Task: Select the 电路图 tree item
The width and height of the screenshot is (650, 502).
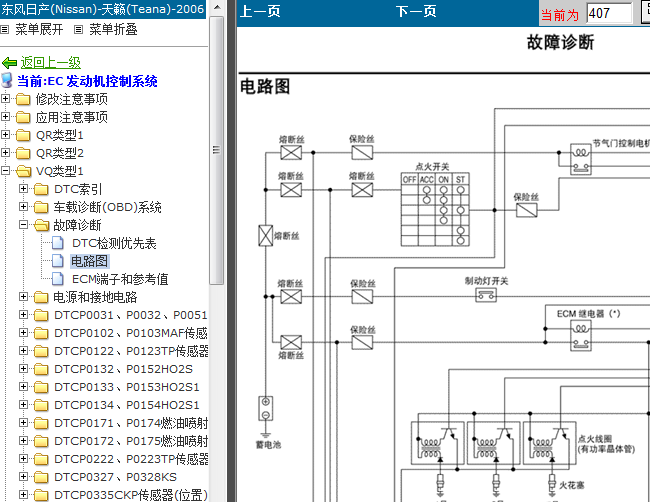Action: click(x=90, y=261)
